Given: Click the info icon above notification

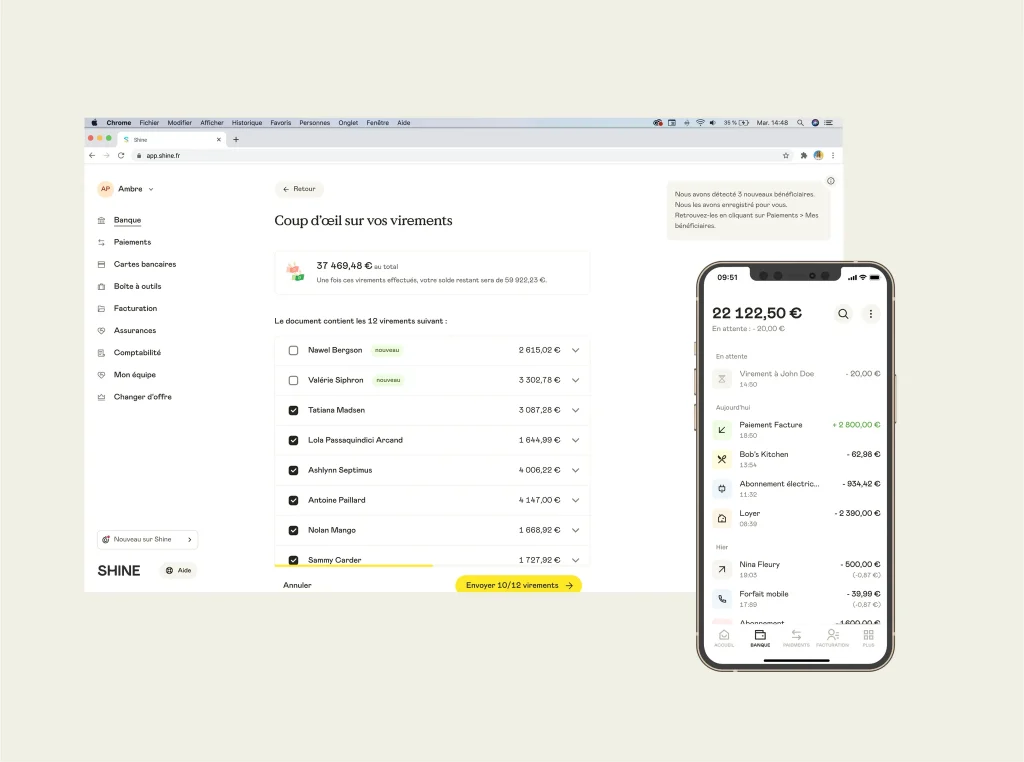Looking at the screenshot, I should [830, 181].
